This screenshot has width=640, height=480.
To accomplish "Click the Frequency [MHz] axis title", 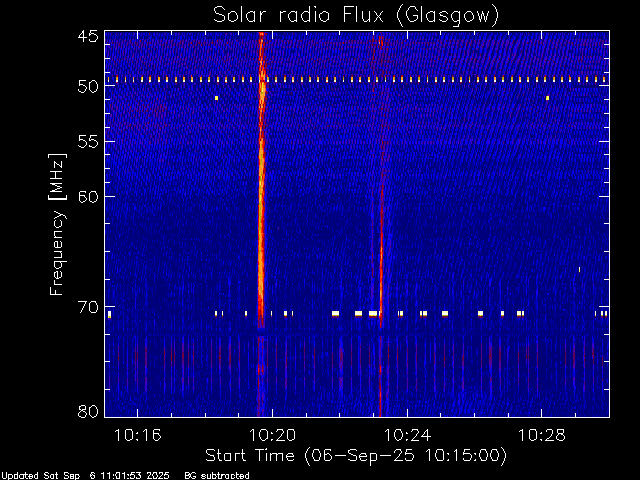I will tap(57, 224).
